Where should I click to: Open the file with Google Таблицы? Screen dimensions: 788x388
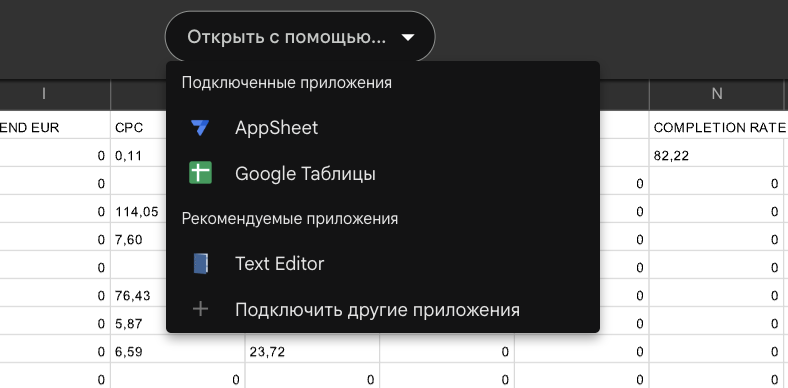click(383, 173)
